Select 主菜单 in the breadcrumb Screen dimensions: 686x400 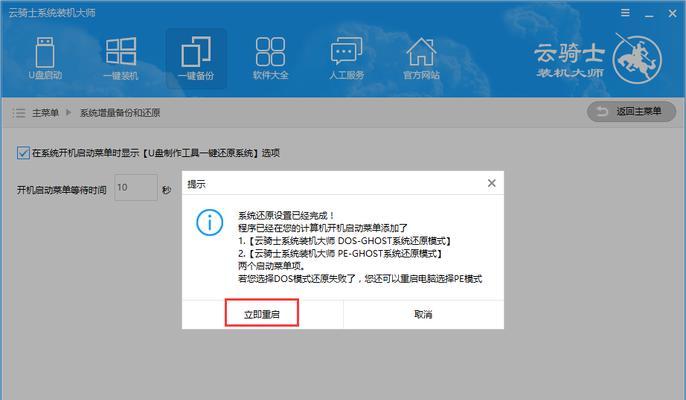[46, 113]
